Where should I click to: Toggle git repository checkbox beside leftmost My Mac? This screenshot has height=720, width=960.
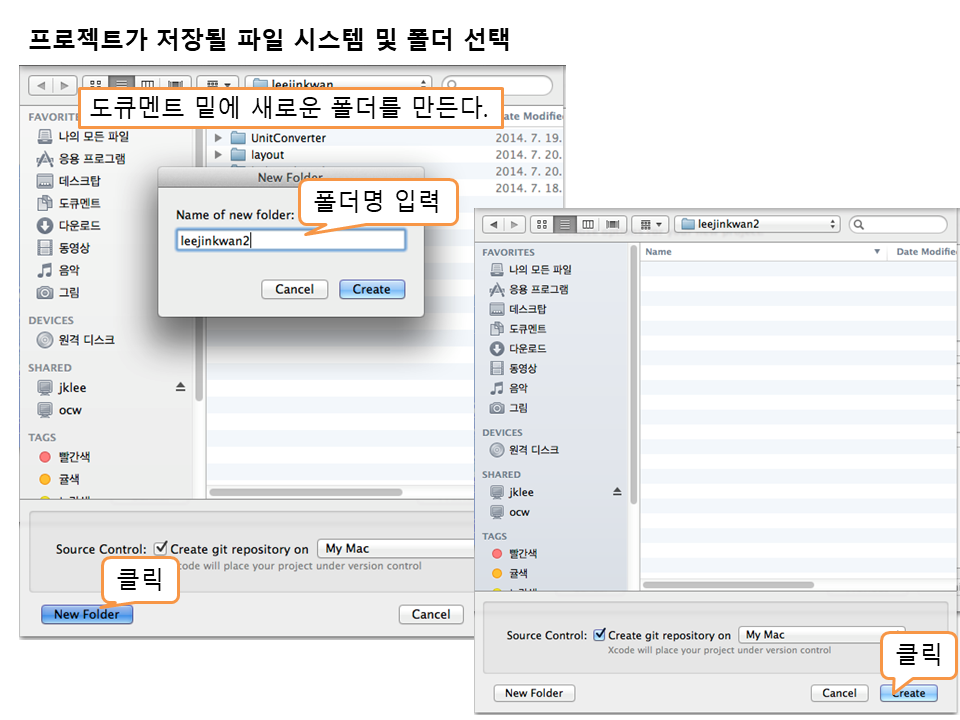point(161,549)
